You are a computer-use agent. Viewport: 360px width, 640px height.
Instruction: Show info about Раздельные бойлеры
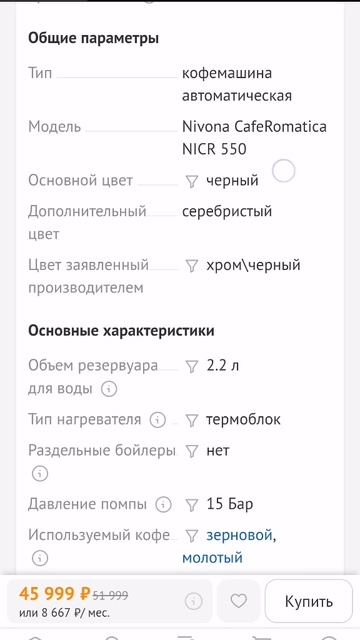40,474
